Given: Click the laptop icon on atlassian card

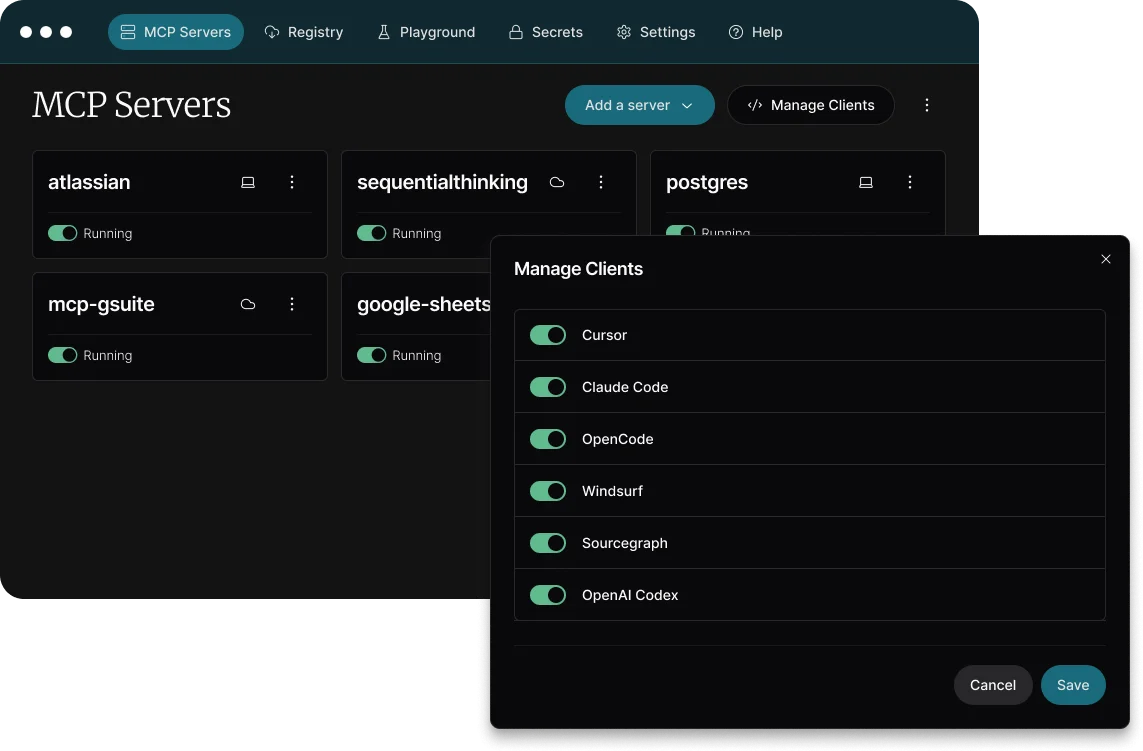Looking at the screenshot, I should 248,182.
